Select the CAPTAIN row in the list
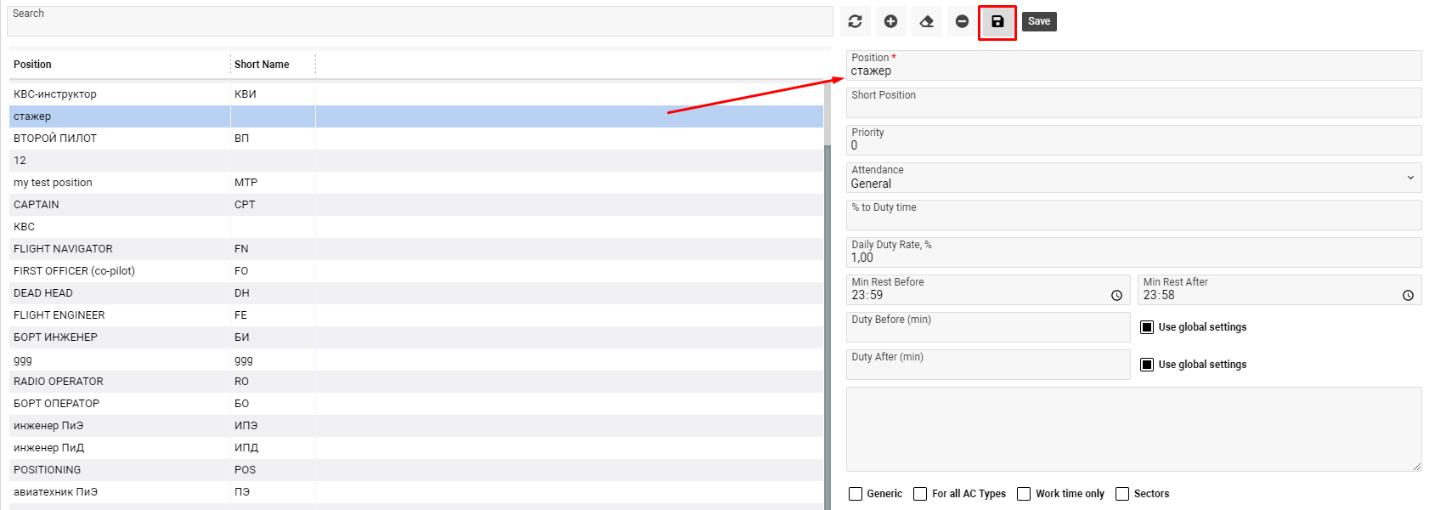 37,205
